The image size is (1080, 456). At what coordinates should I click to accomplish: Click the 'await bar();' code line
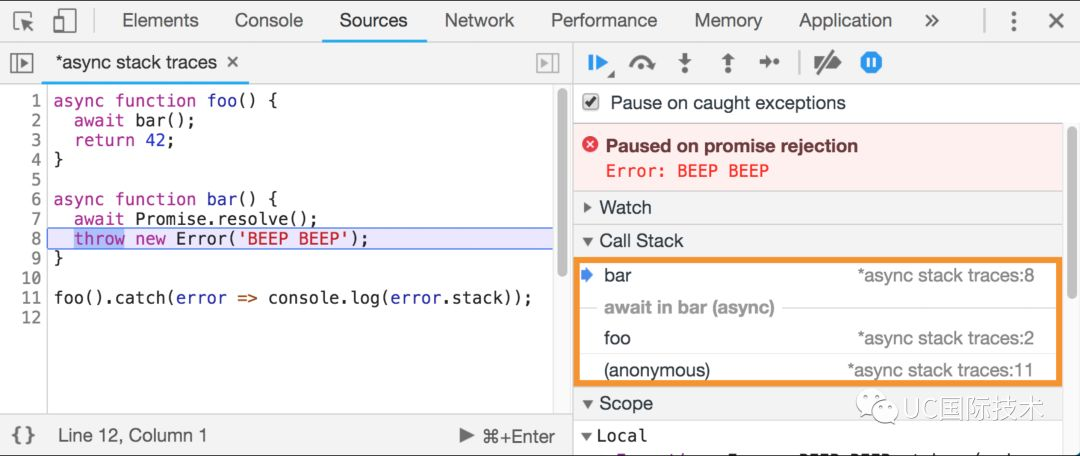[135, 121]
